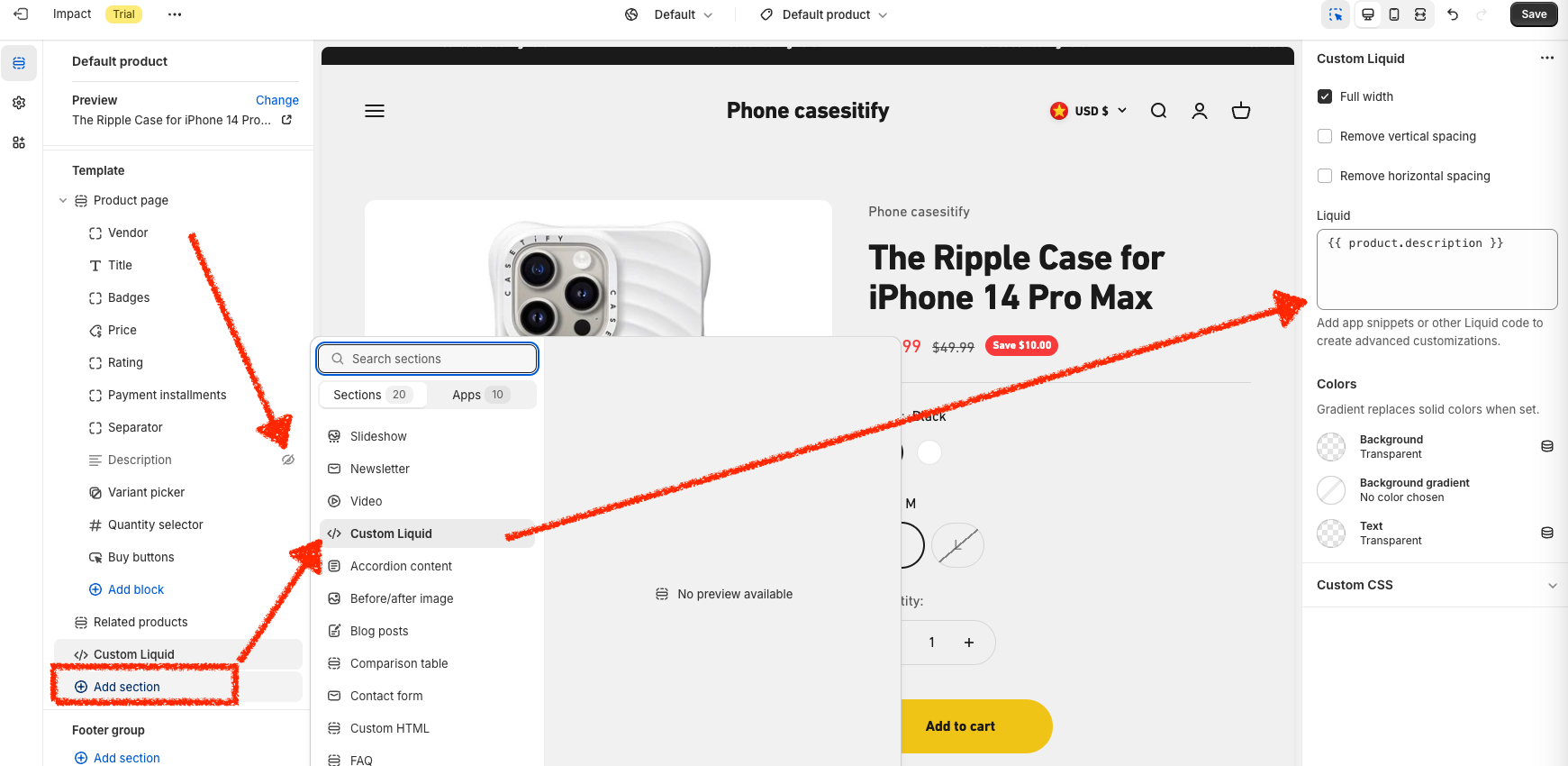The height and width of the screenshot is (766, 1568).
Task: Open the cart basket icon
Action: (x=1241, y=111)
